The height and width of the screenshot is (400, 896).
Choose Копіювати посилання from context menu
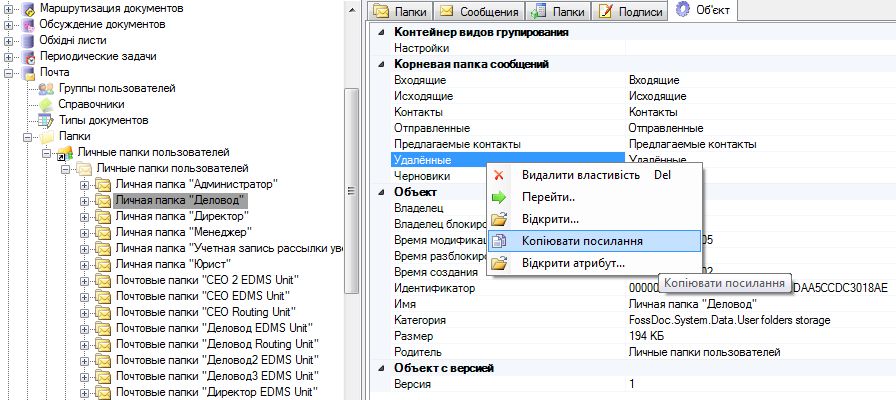(x=581, y=241)
